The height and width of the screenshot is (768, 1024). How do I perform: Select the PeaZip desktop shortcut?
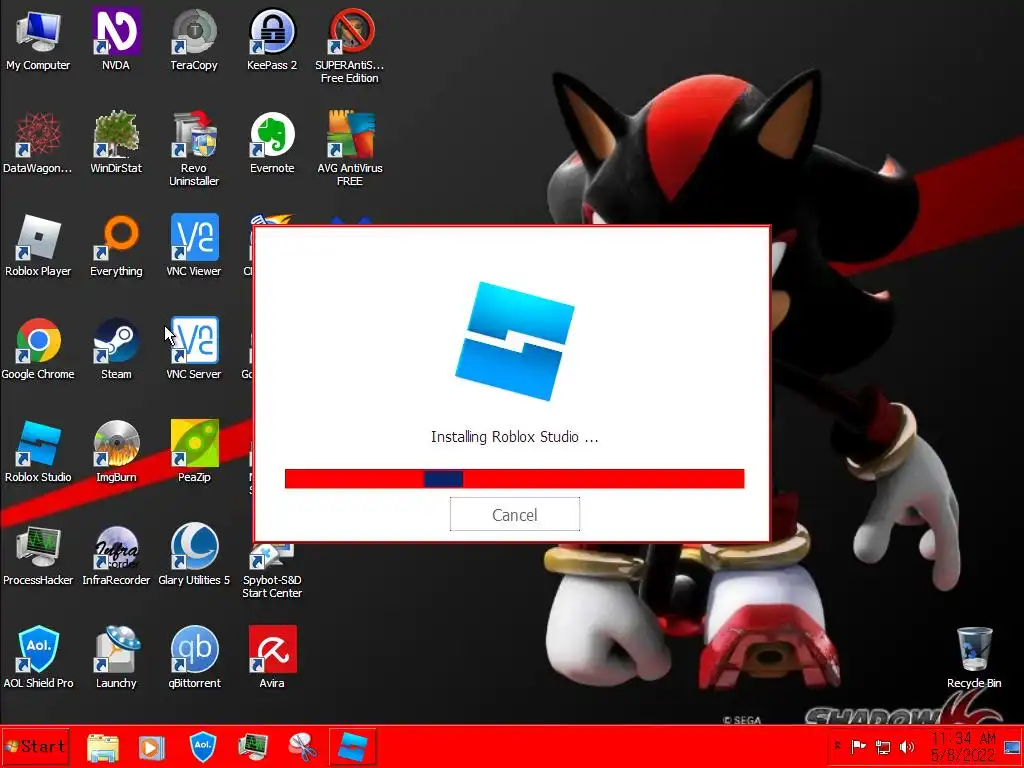click(194, 453)
